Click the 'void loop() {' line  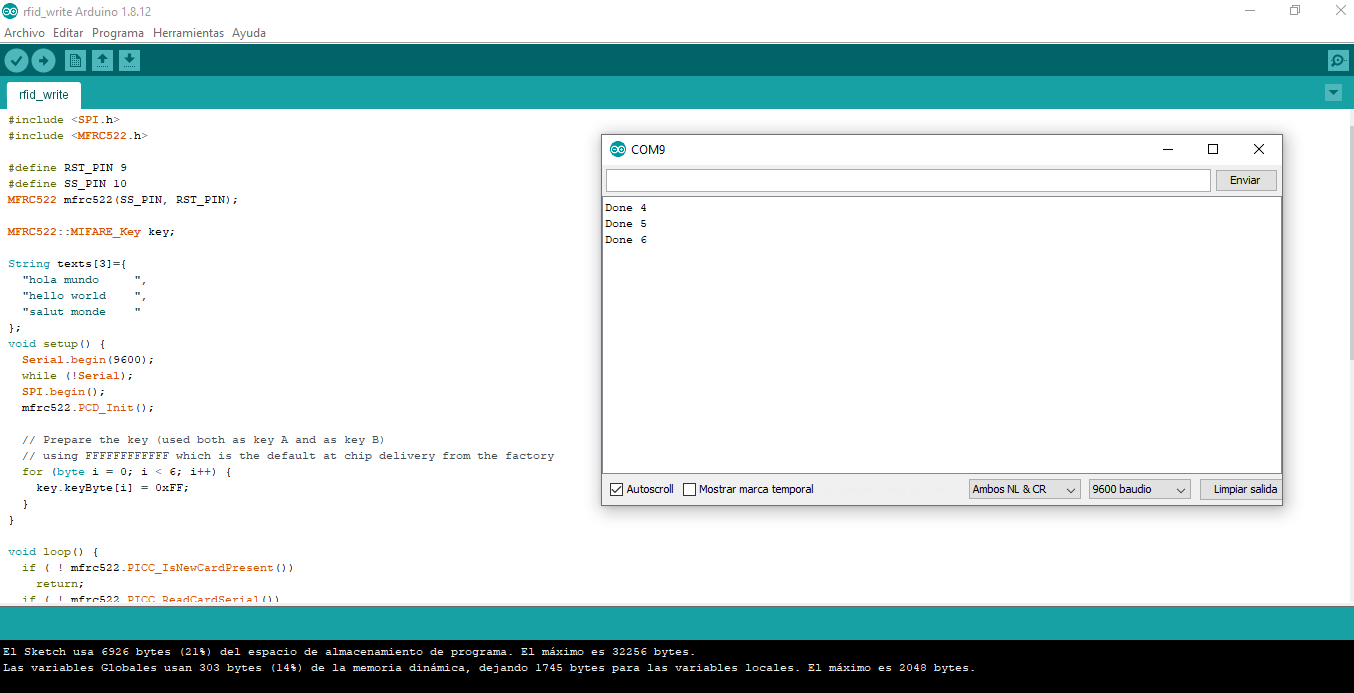point(53,552)
